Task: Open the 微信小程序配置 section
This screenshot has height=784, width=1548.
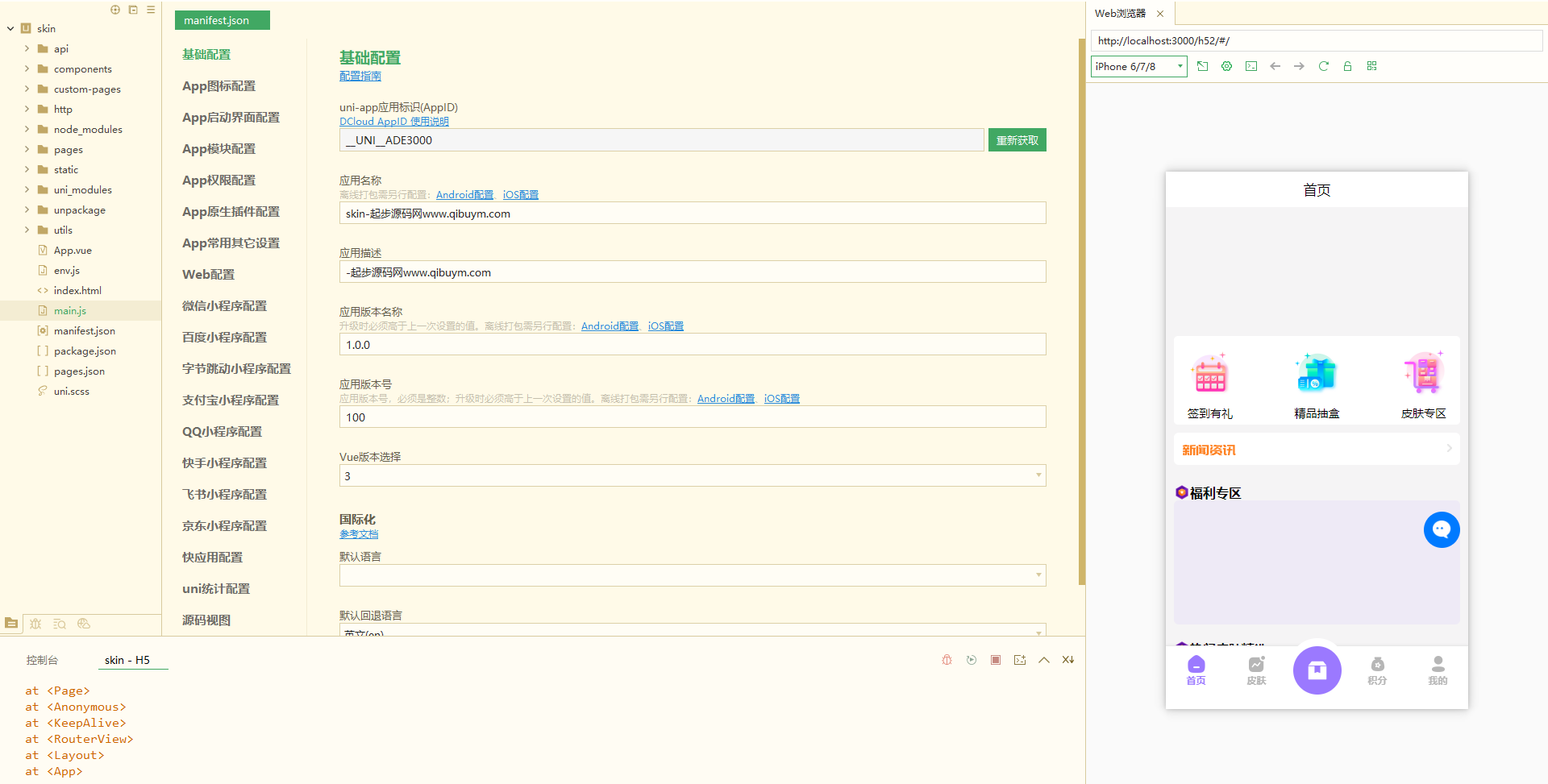Action: tap(224, 305)
